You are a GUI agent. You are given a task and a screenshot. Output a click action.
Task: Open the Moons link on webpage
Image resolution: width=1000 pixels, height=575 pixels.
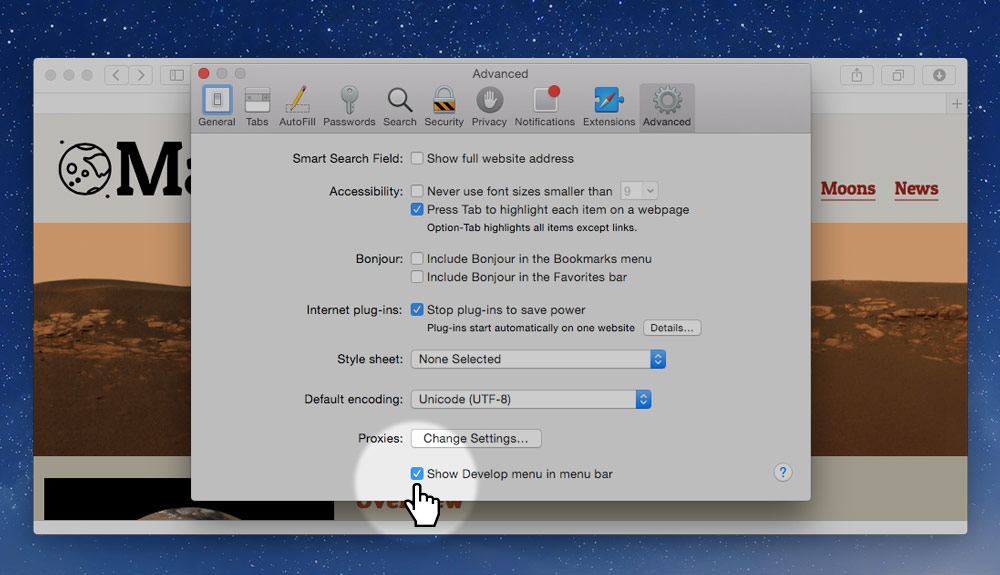tap(848, 189)
